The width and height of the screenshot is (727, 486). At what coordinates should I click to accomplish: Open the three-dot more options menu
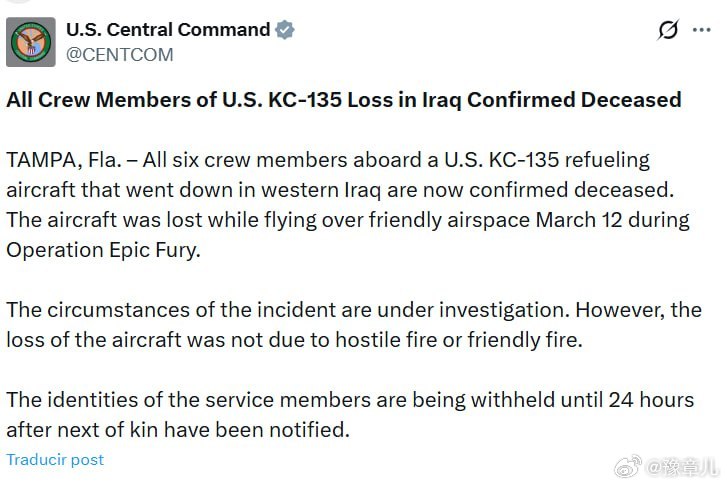point(701,30)
